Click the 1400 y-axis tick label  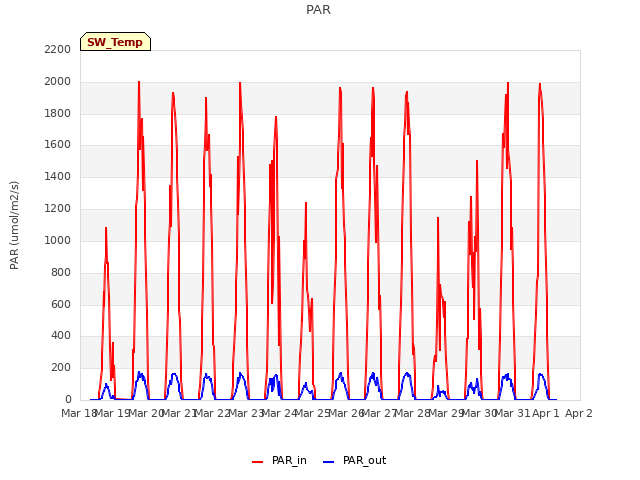click(58, 176)
